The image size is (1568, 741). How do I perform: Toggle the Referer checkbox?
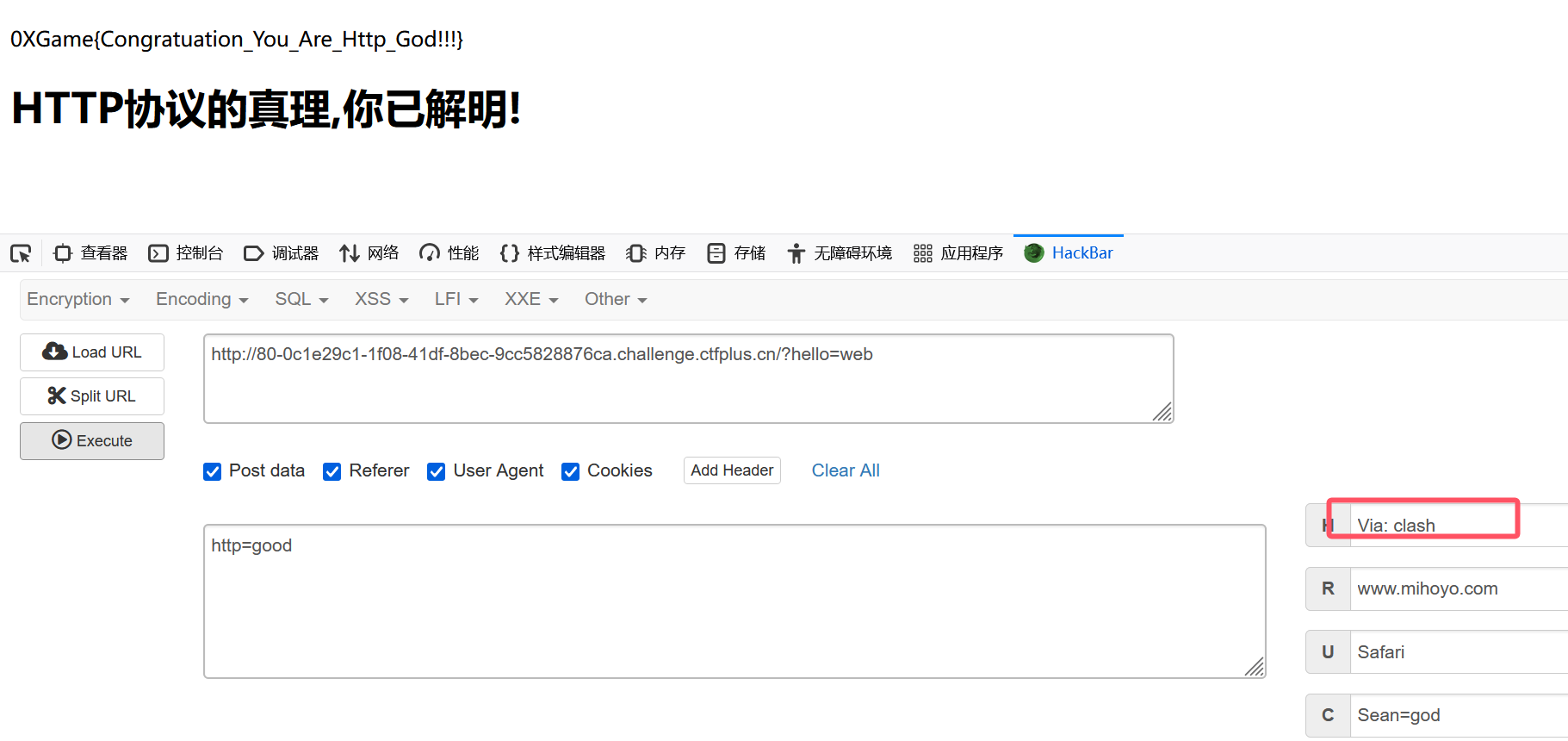[332, 471]
